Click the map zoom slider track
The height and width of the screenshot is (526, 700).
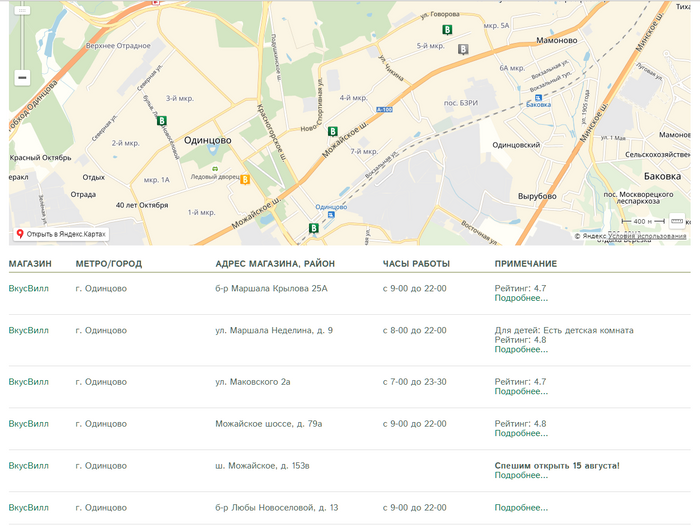pos(22,42)
